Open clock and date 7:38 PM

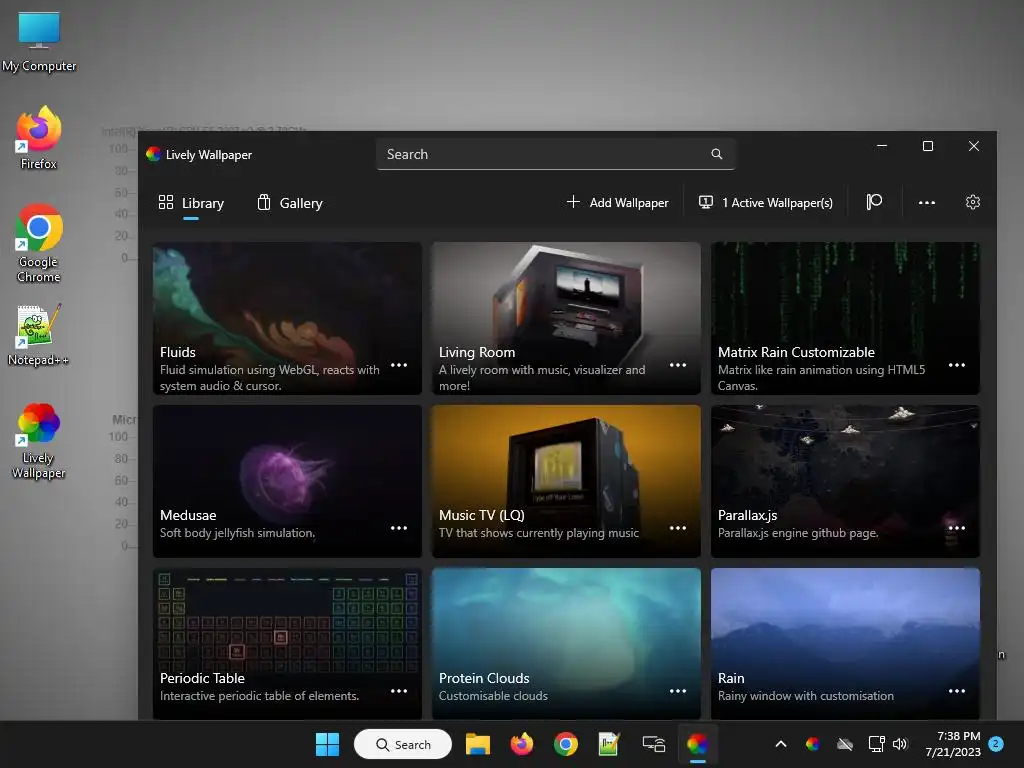point(953,744)
